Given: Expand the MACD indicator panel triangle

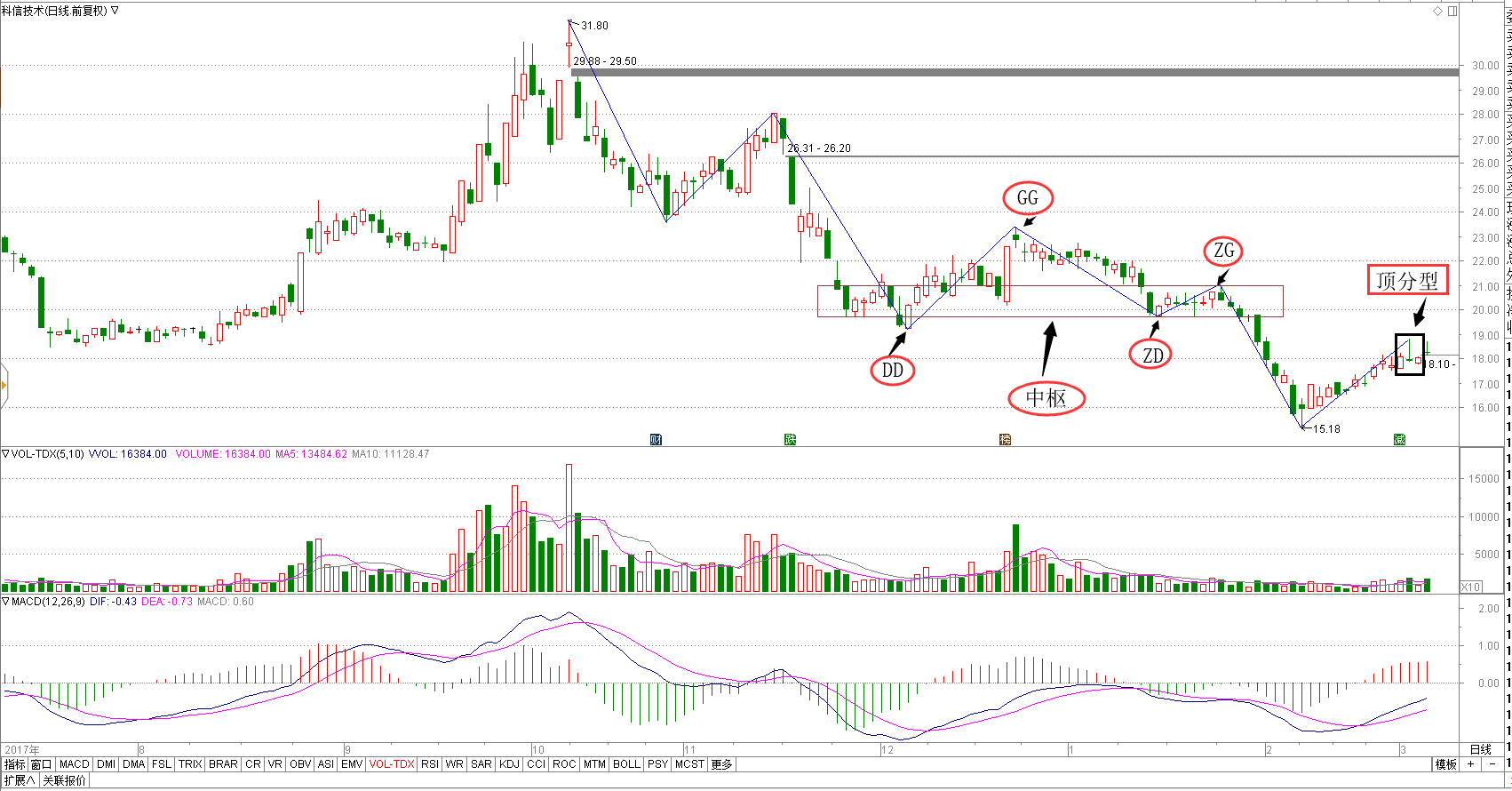Looking at the screenshot, I should (x=5, y=602).
